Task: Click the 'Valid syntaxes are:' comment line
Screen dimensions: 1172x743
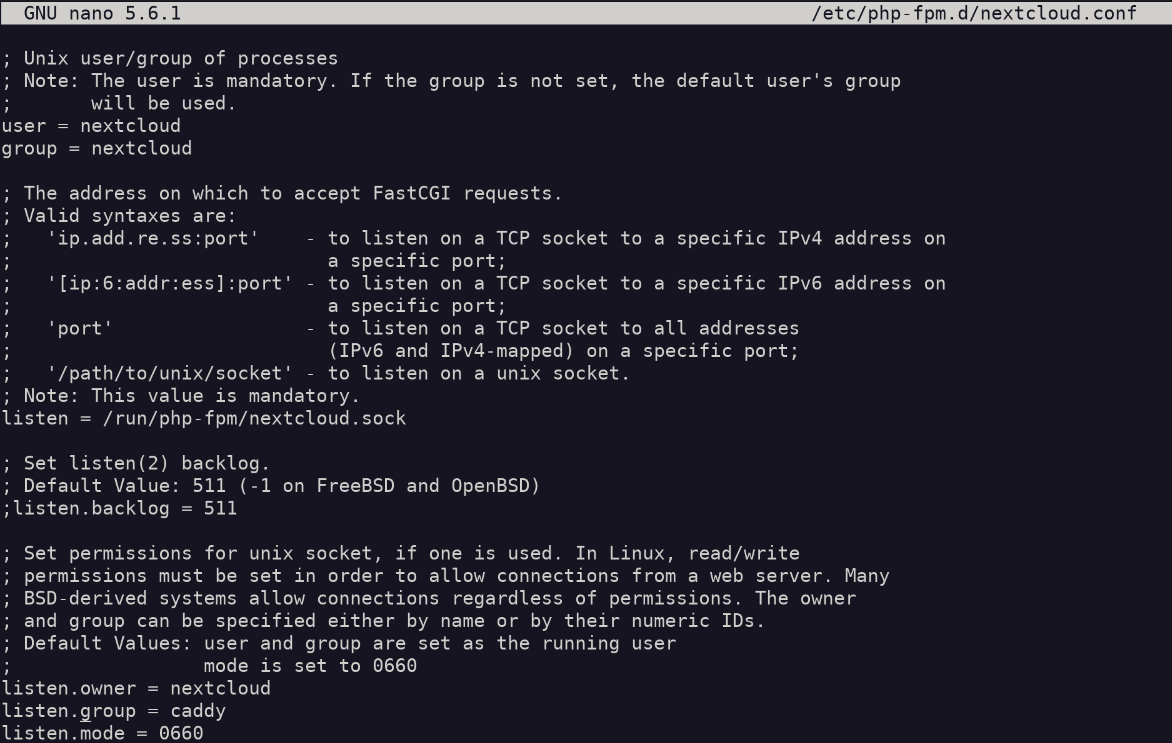Action: pyautogui.click(x=129, y=215)
